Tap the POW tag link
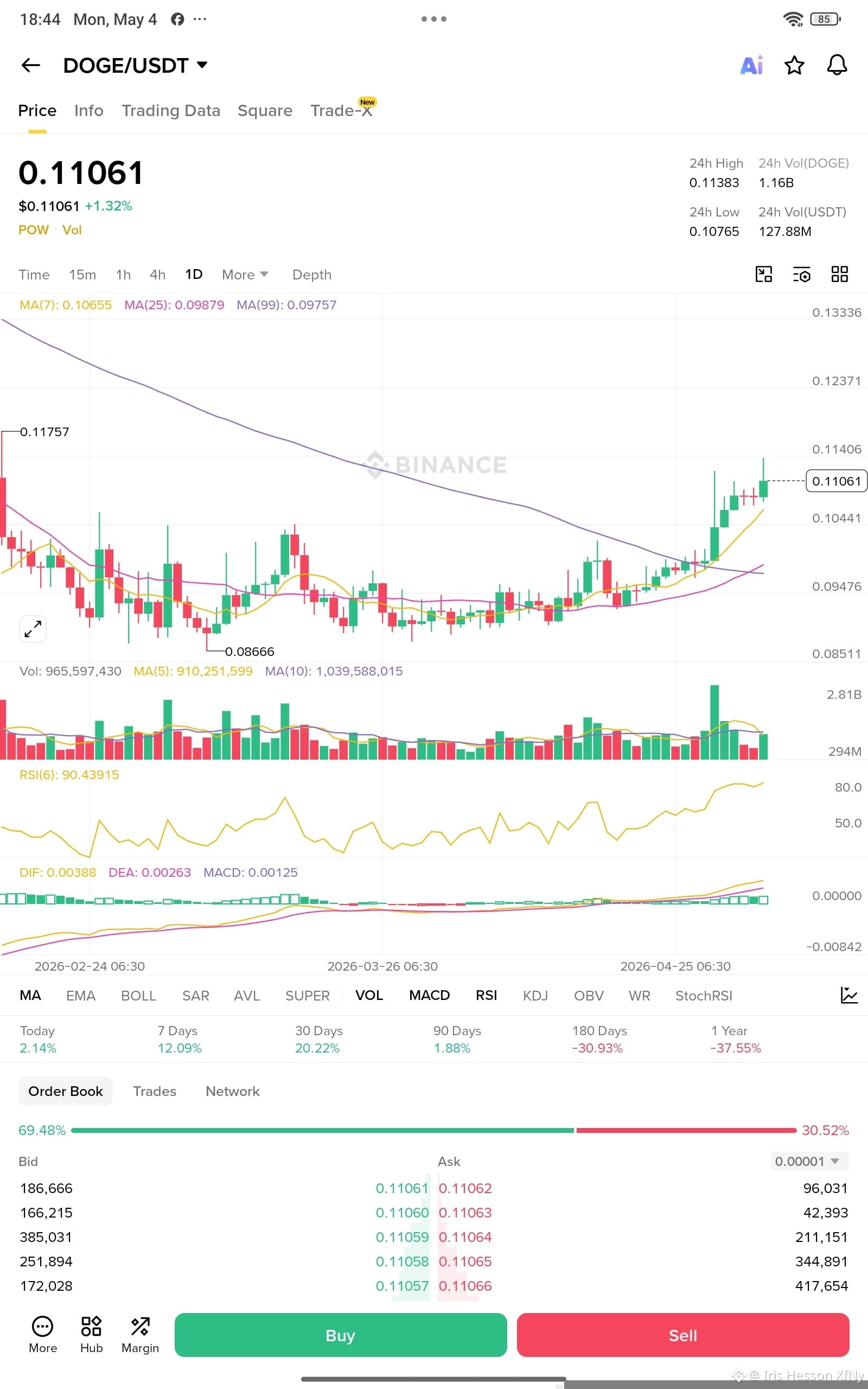Viewport: 868px width, 1389px height. coord(33,230)
